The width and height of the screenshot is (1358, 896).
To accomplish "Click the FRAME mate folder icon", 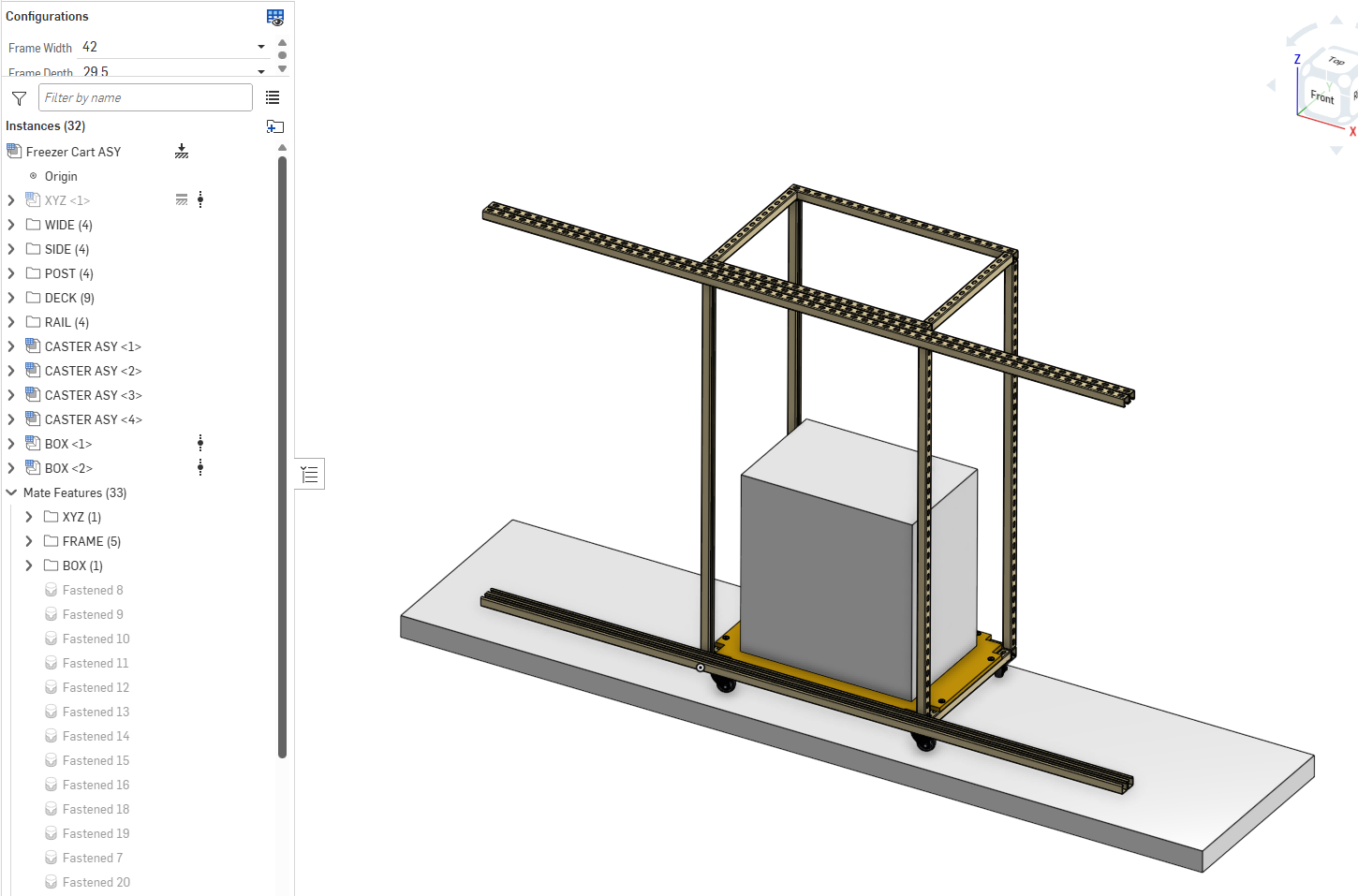I will [51, 541].
